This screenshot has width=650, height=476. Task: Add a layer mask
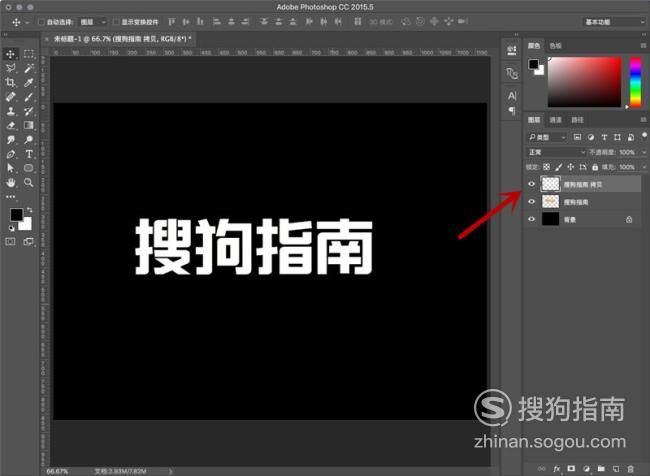(x=571, y=469)
